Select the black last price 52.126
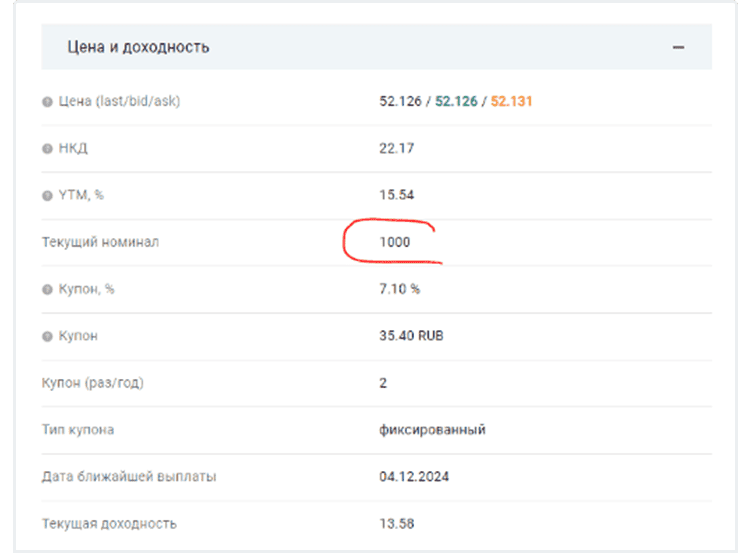 tap(400, 101)
